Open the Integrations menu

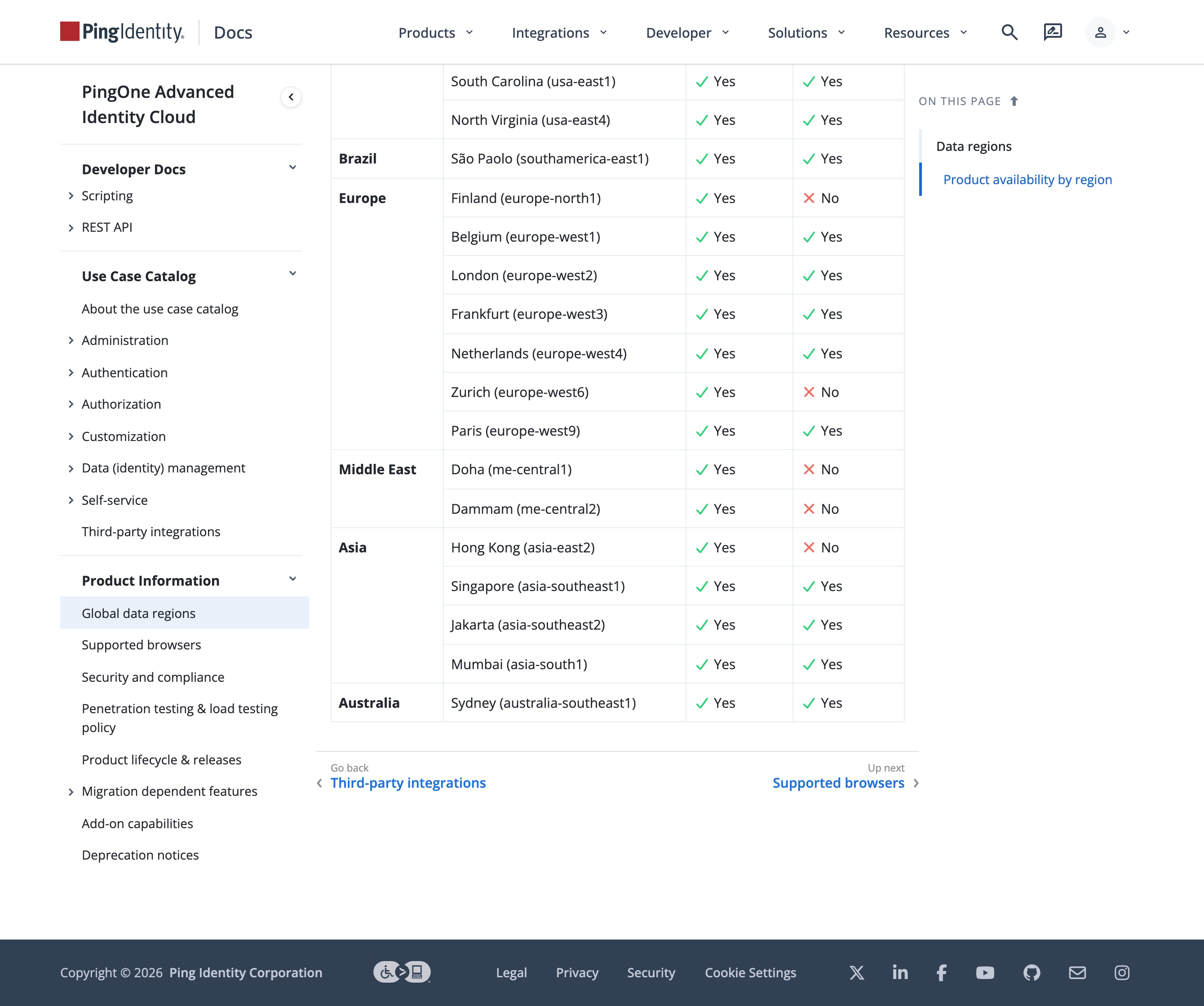click(560, 33)
